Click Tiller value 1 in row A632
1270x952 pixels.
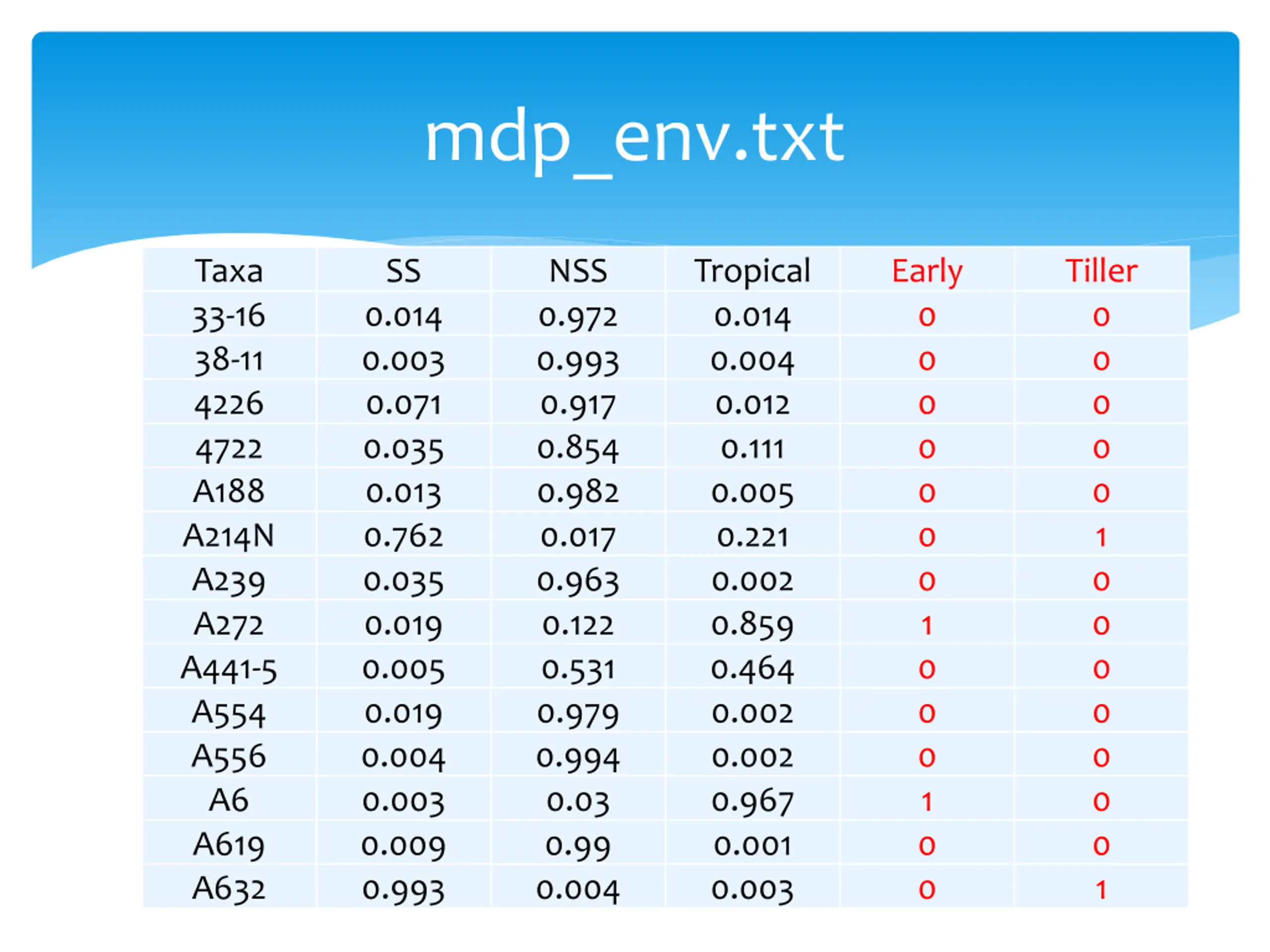point(1101,891)
